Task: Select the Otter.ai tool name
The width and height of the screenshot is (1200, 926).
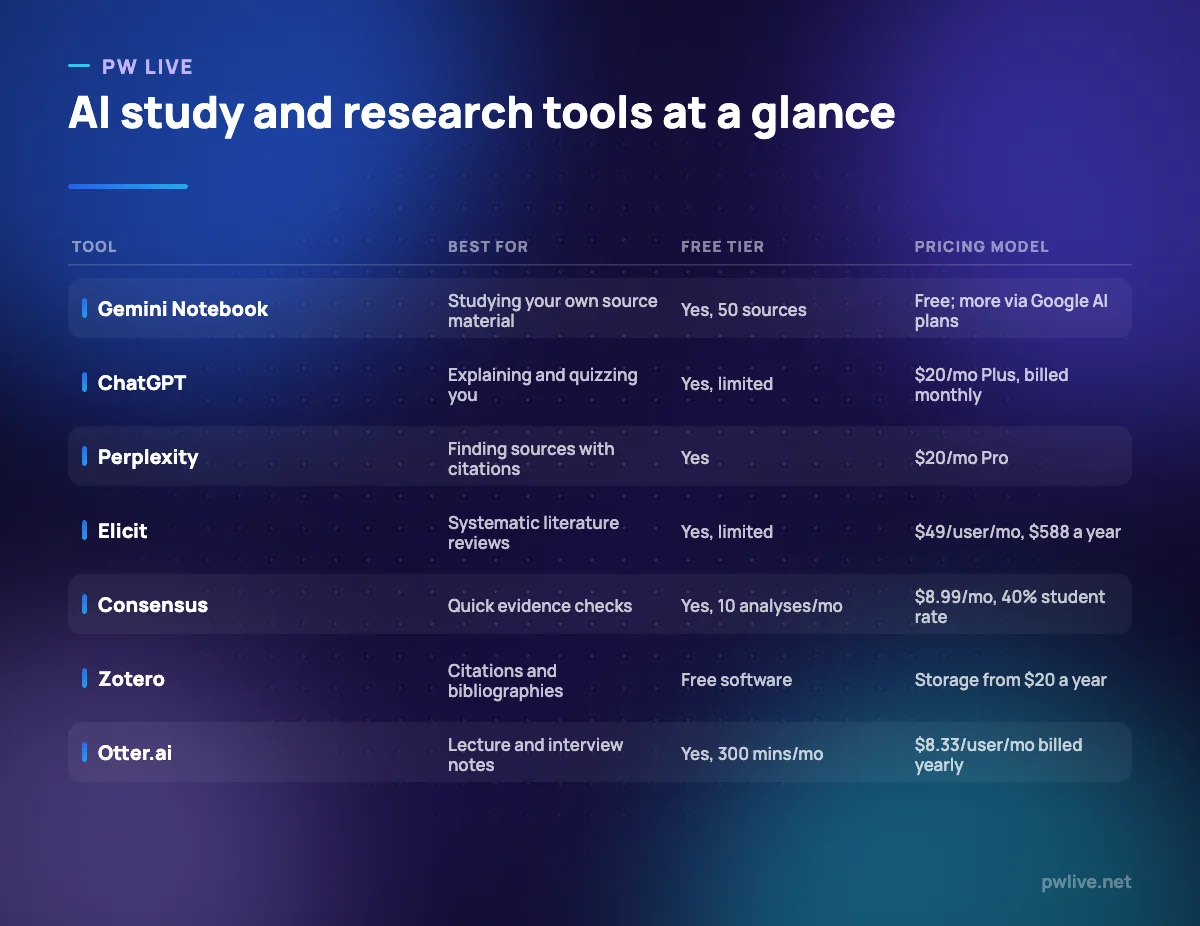Action: tap(135, 753)
